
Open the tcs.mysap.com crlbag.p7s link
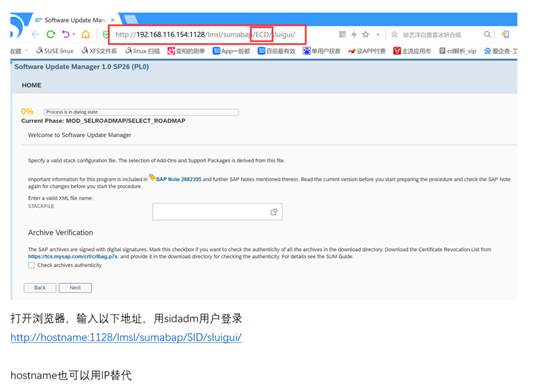[73, 257]
